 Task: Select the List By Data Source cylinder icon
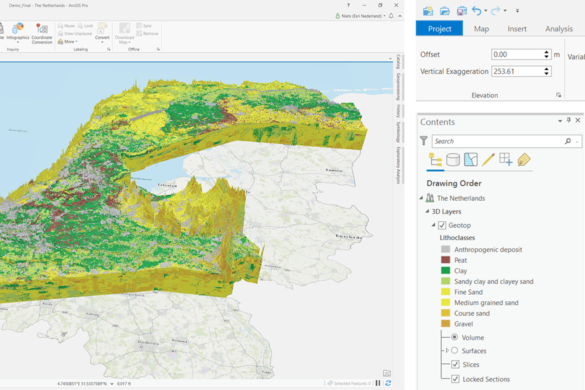pos(453,160)
